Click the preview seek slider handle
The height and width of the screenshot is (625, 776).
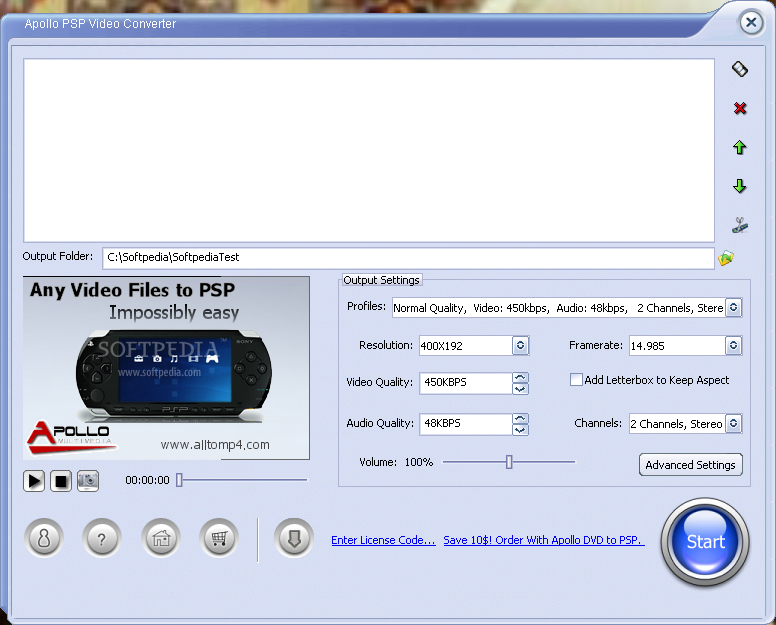[179, 480]
